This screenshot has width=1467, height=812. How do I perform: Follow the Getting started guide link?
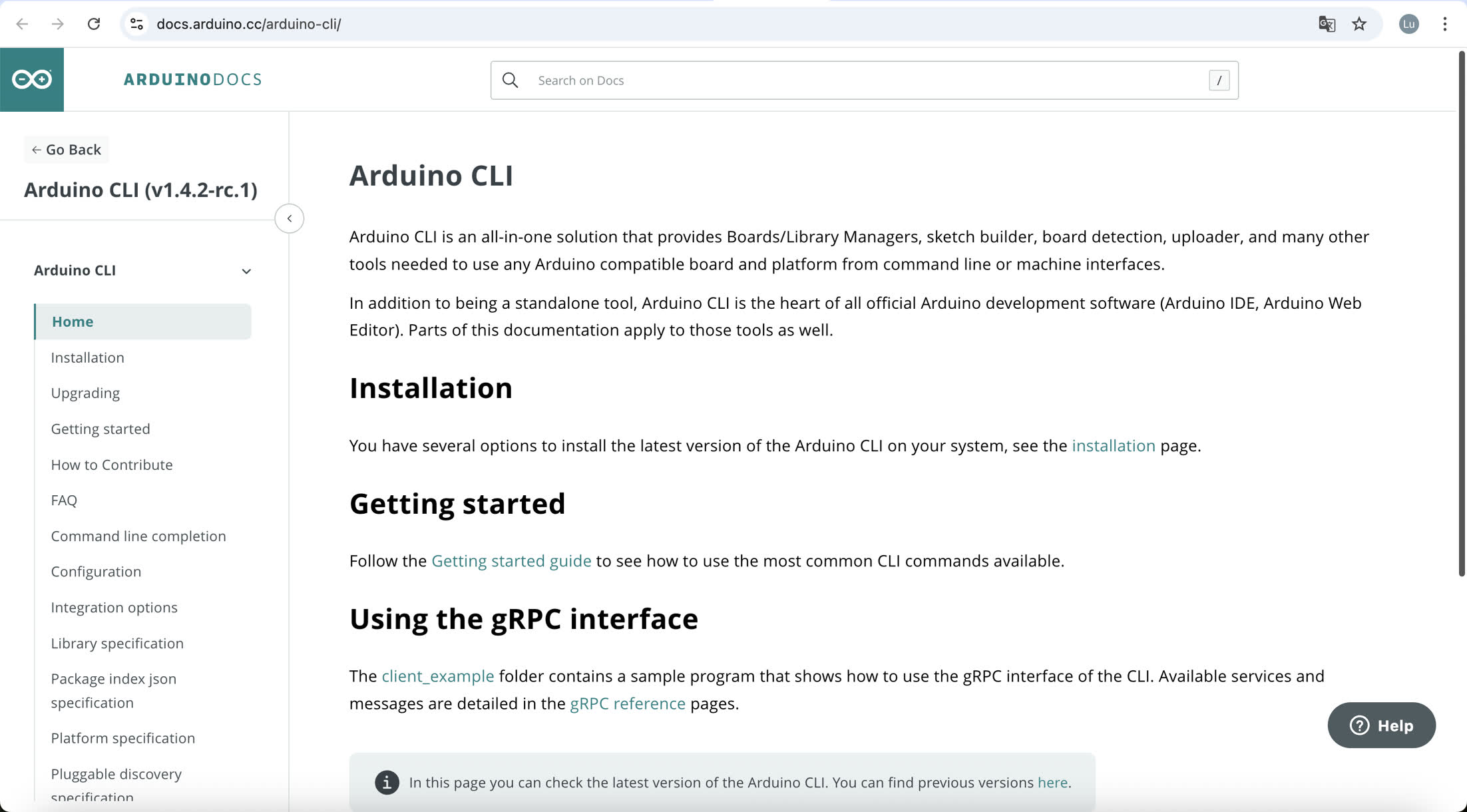511,560
